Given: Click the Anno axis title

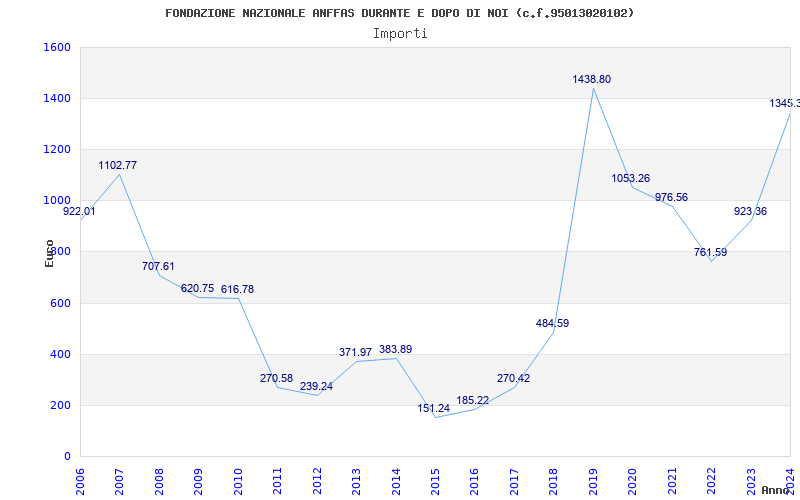Looking at the screenshot, I should (776, 490).
